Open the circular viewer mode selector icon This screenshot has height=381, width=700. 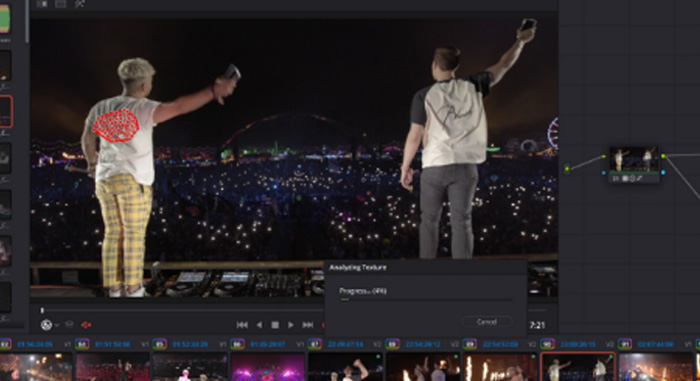[x=46, y=325]
